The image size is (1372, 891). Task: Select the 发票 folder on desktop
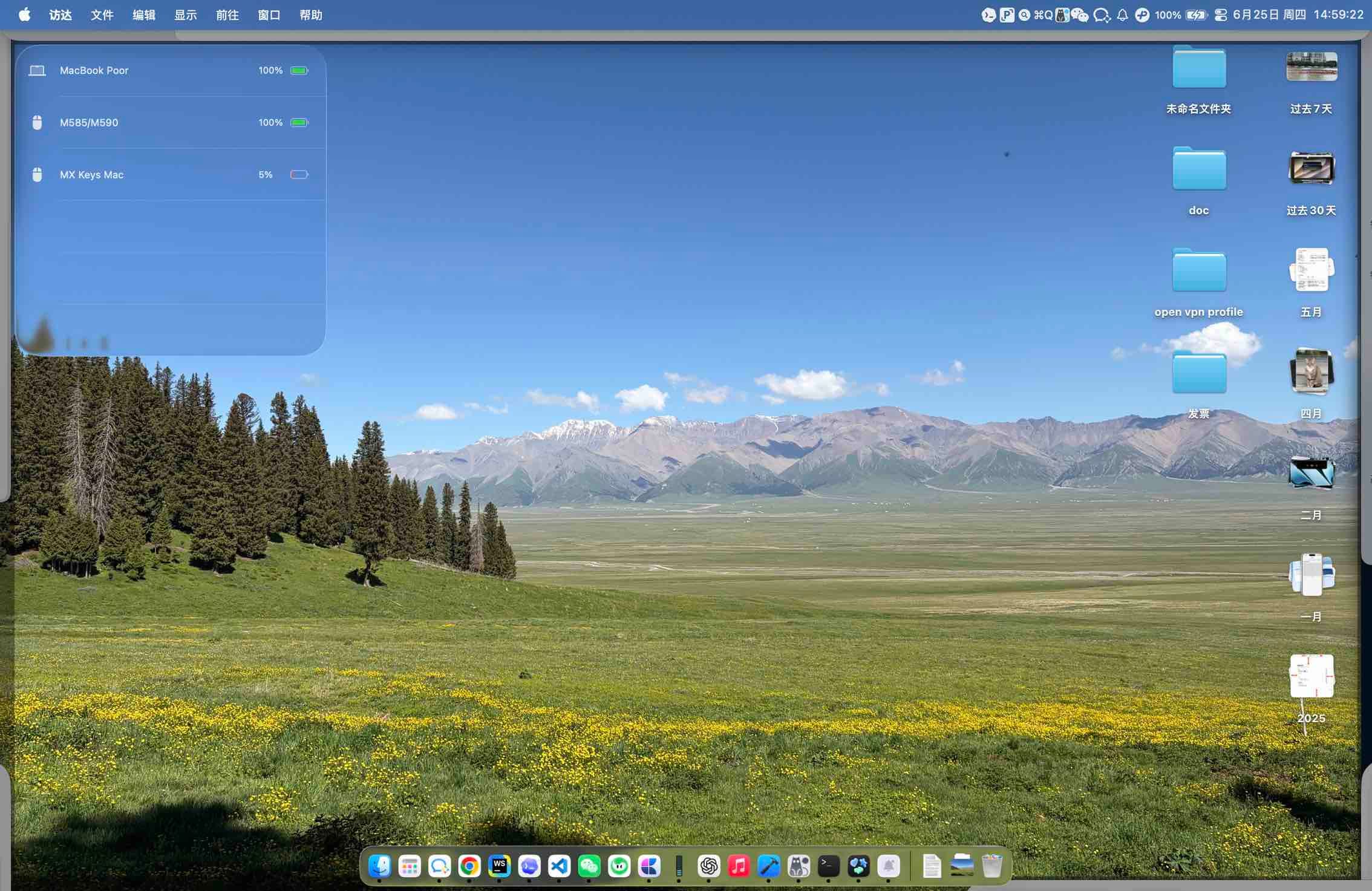[x=1199, y=385]
